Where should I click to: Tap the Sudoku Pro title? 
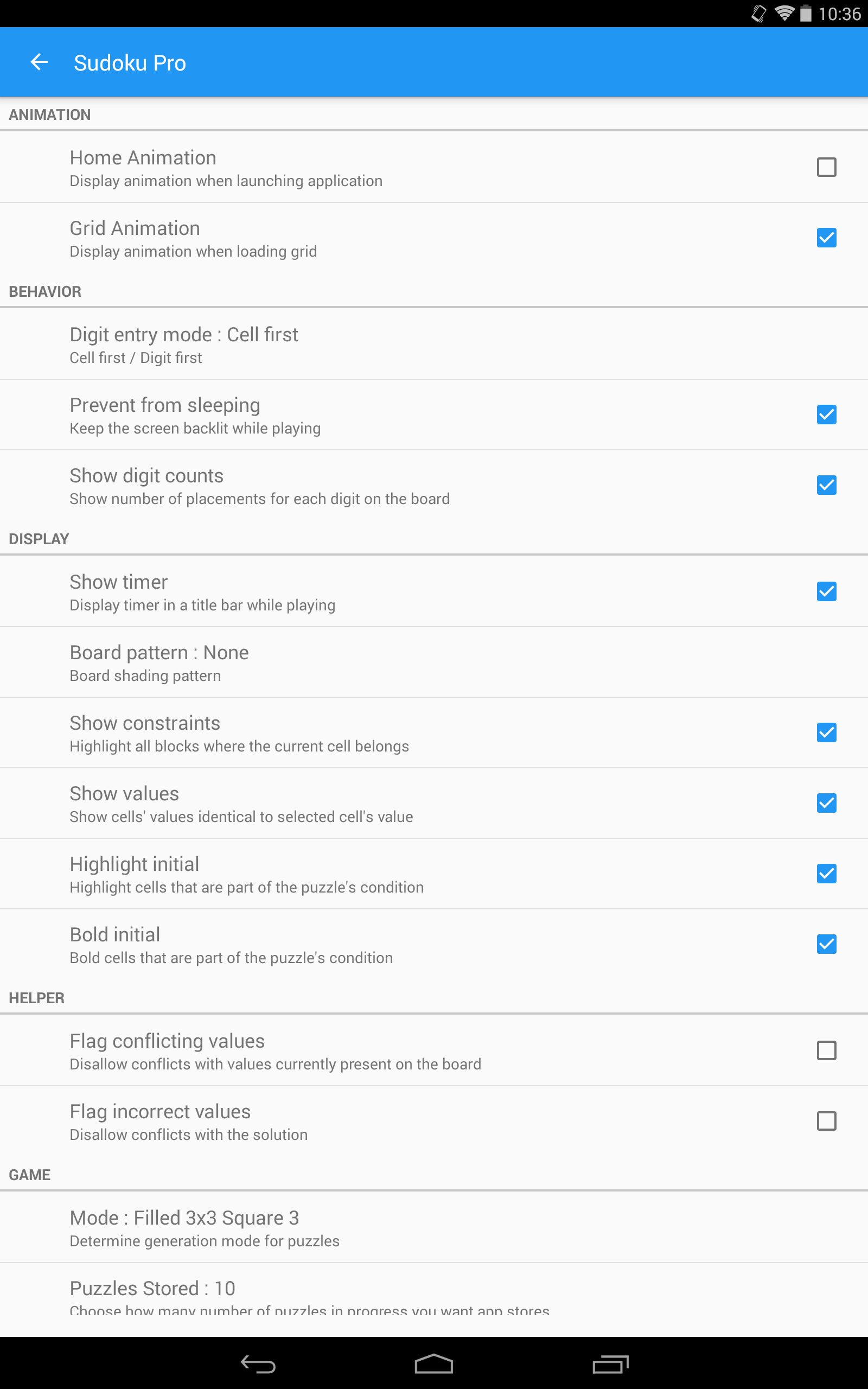pyautogui.click(x=130, y=62)
